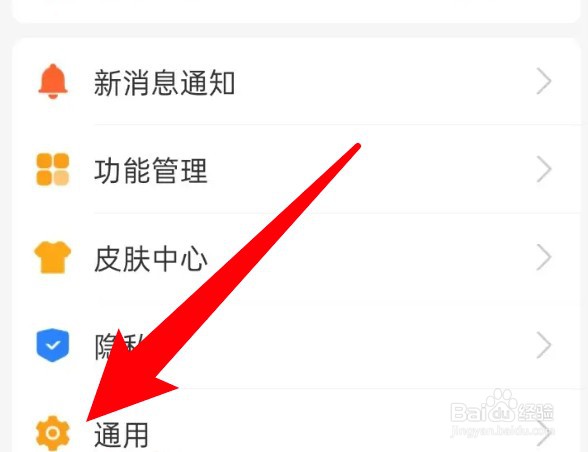Screen dimensions: 588x452
Task: Open 功能管理 label
Action: 150,170
